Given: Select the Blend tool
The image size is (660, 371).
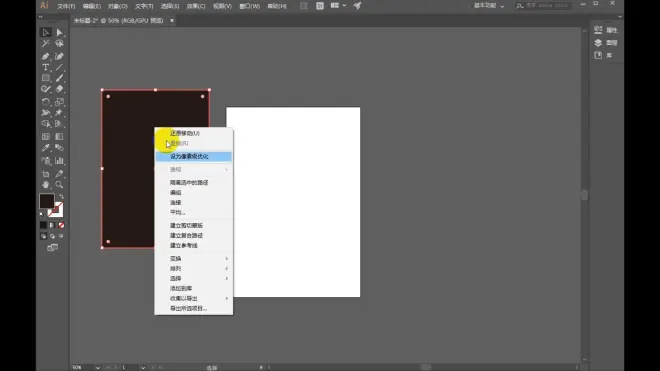Looking at the screenshot, I should [59, 148].
